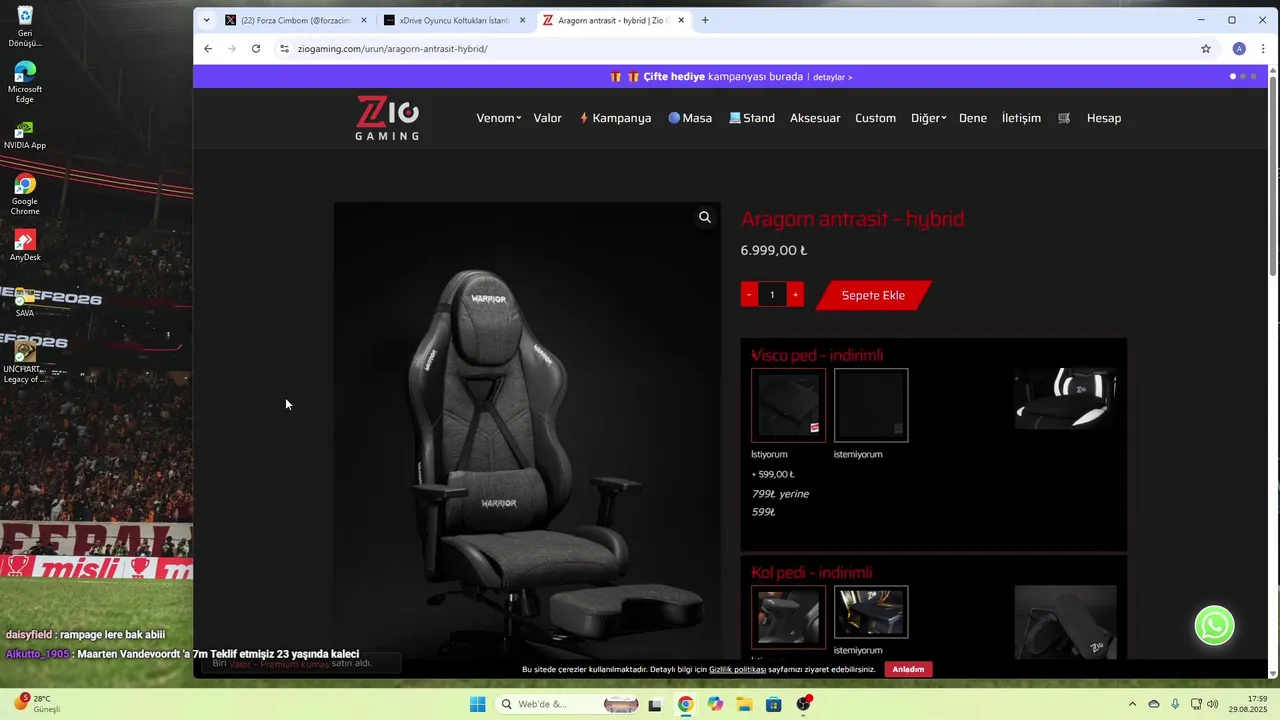This screenshot has width=1280, height=720.
Task: Open campaign 'detaylar' link in banner
Action: (832, 77)
